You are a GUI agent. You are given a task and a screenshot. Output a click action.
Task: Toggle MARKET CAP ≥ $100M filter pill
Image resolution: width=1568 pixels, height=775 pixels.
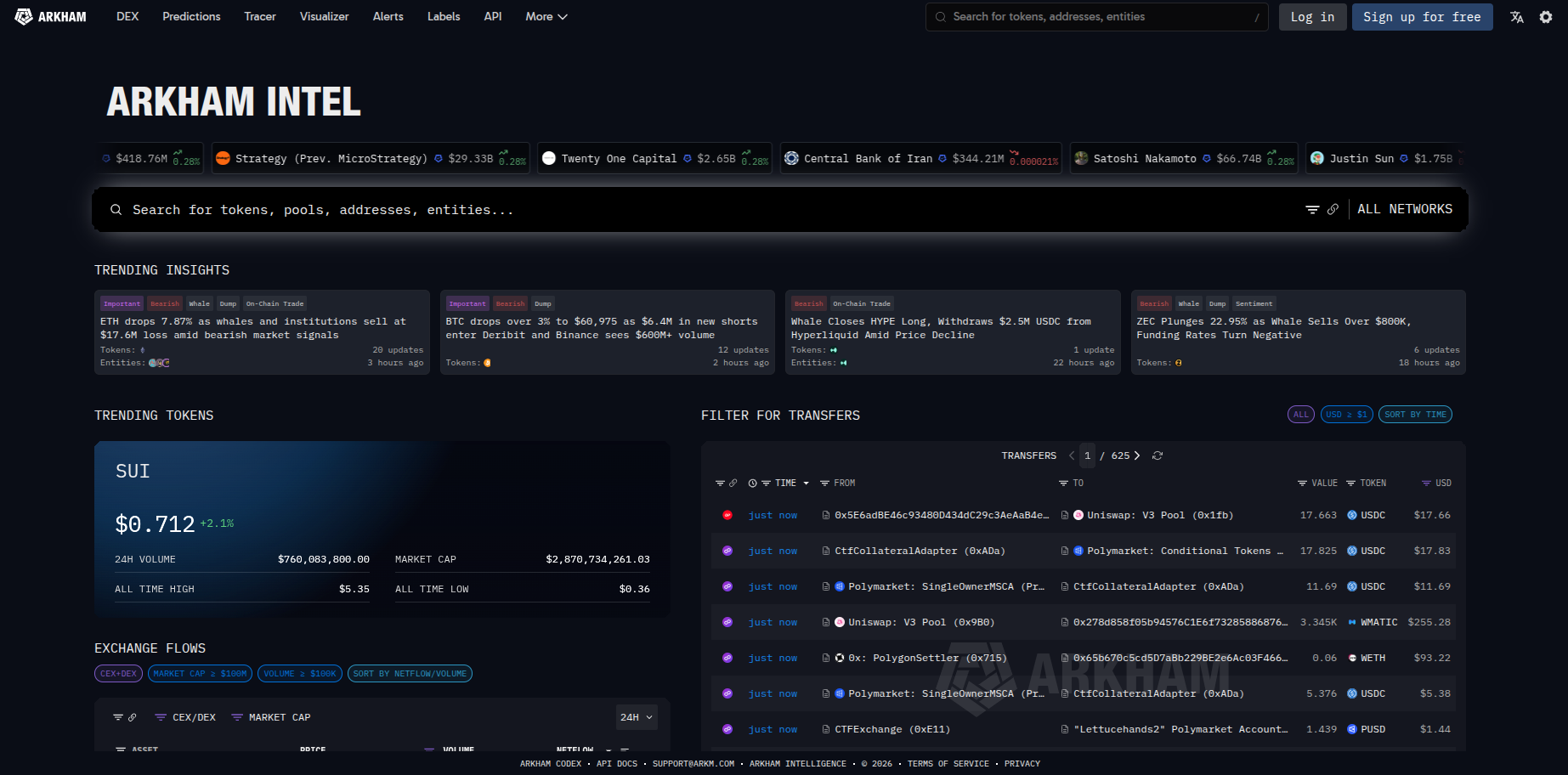pos(200,674)
